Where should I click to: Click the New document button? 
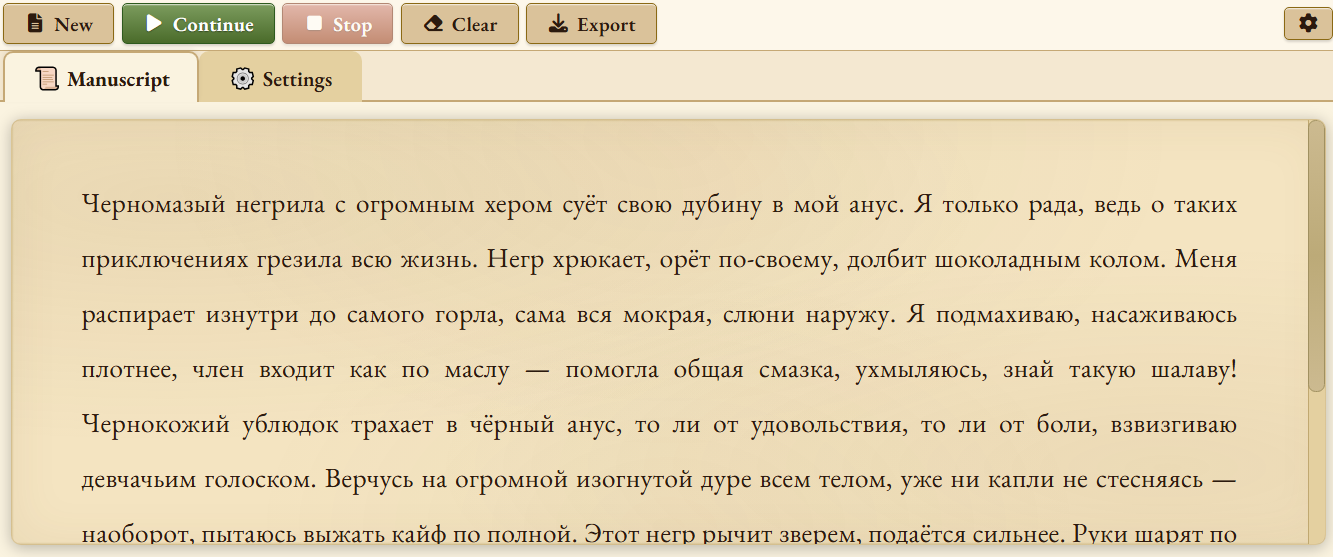tap(58, 24)
